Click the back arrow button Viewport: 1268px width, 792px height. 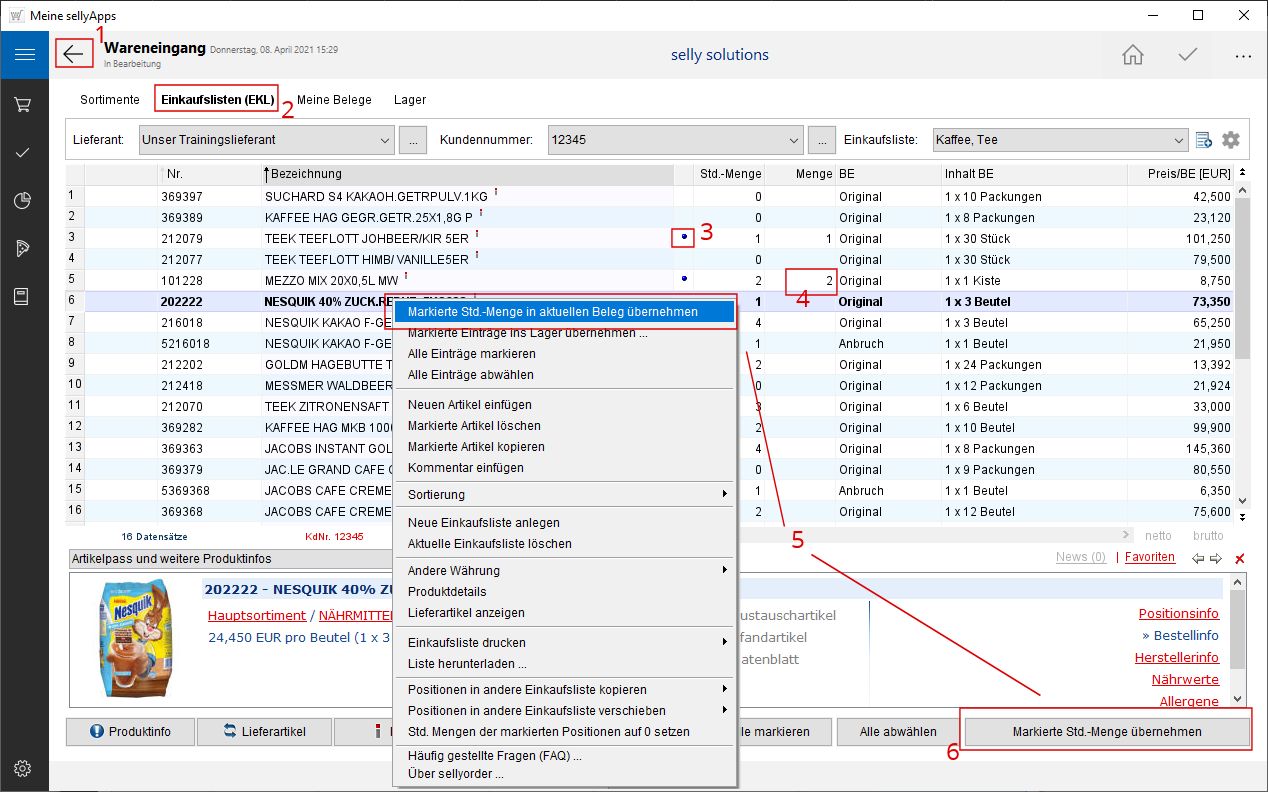(74, 54)
